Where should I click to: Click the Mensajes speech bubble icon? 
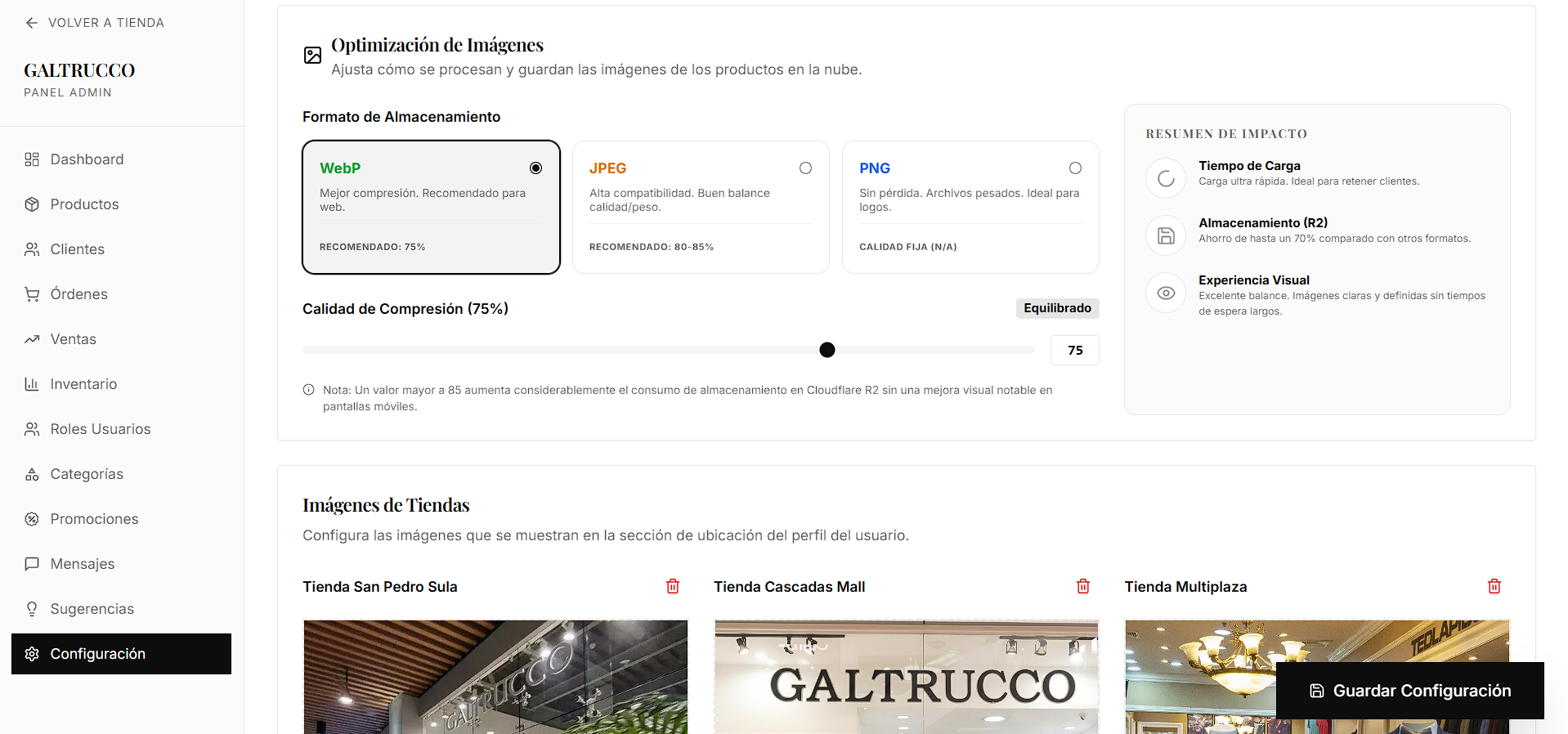click(32, 564)
